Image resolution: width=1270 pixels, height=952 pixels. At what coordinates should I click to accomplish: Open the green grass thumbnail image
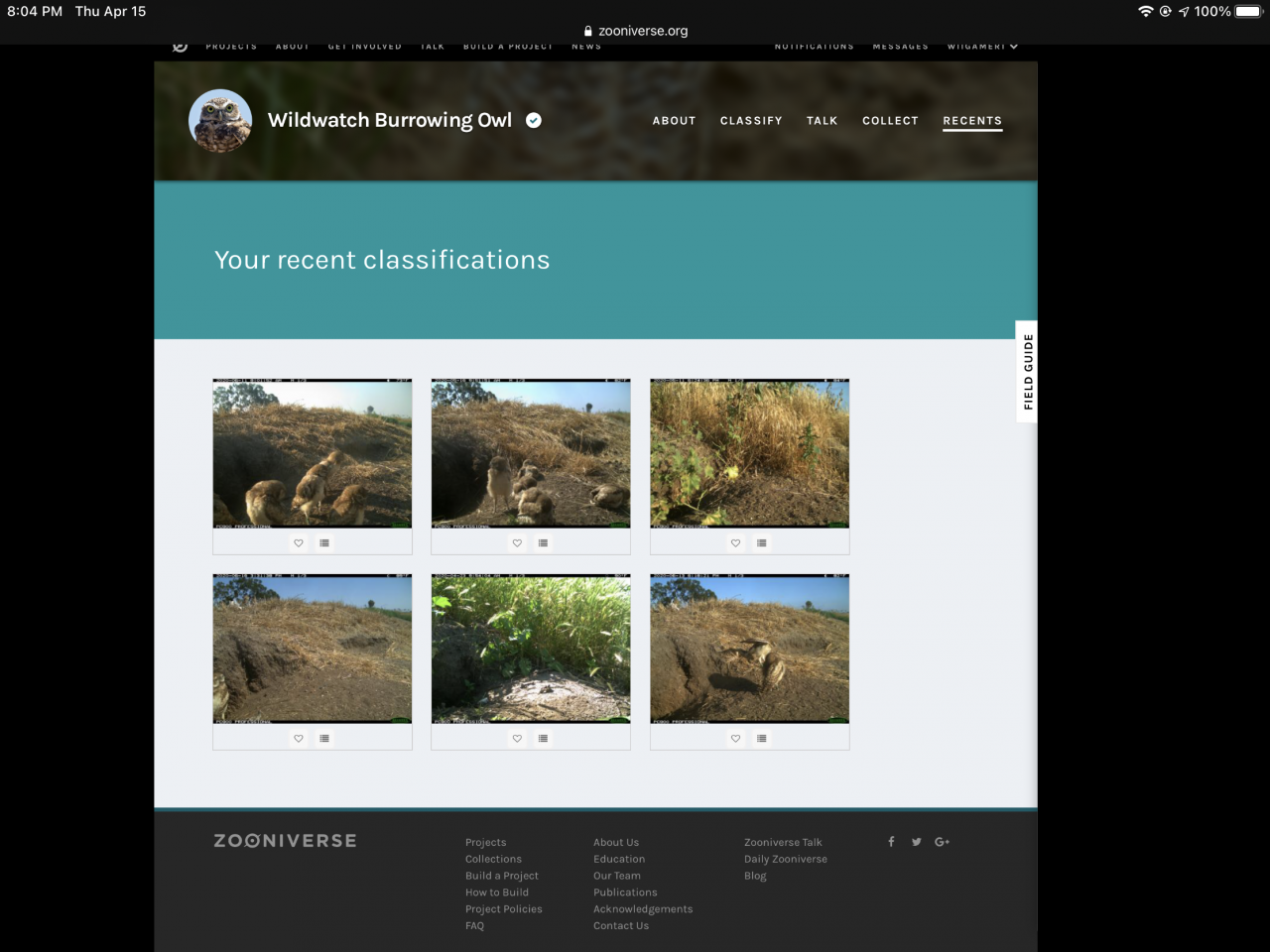pyautogui.click(x=531, y=649)
